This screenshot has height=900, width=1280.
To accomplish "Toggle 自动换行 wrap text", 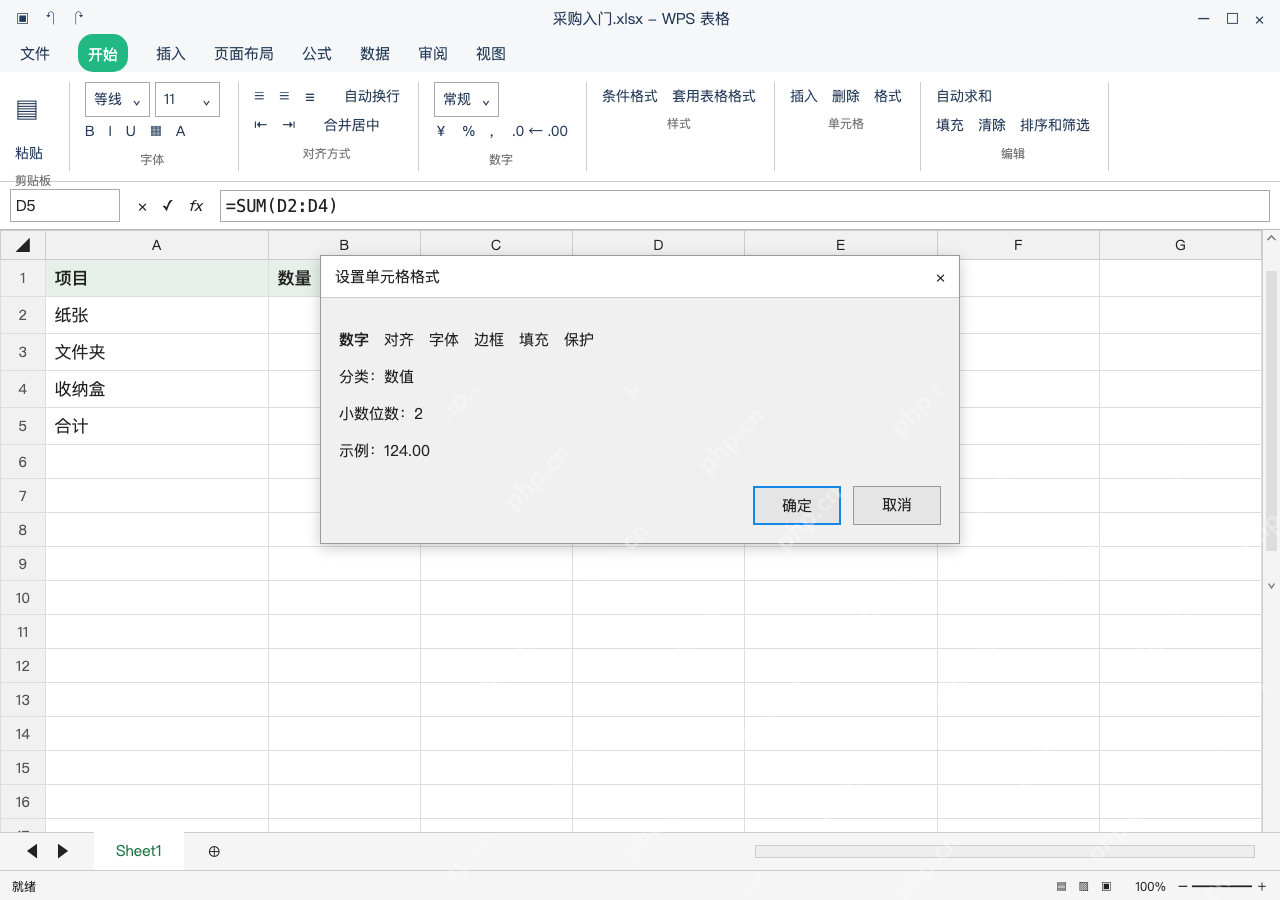I will (x=372, y=96).
